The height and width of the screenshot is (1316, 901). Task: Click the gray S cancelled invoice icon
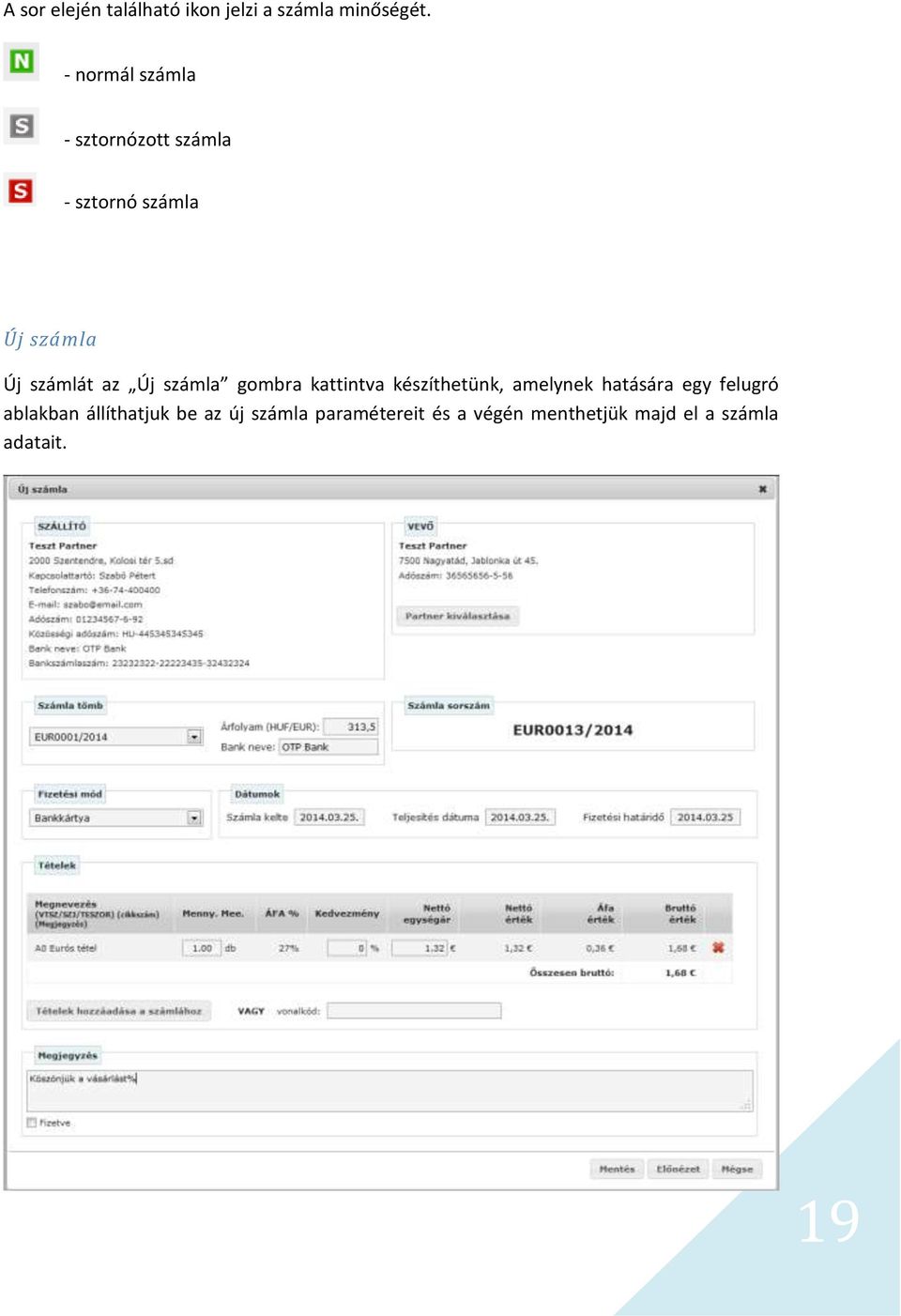(21, 126)
